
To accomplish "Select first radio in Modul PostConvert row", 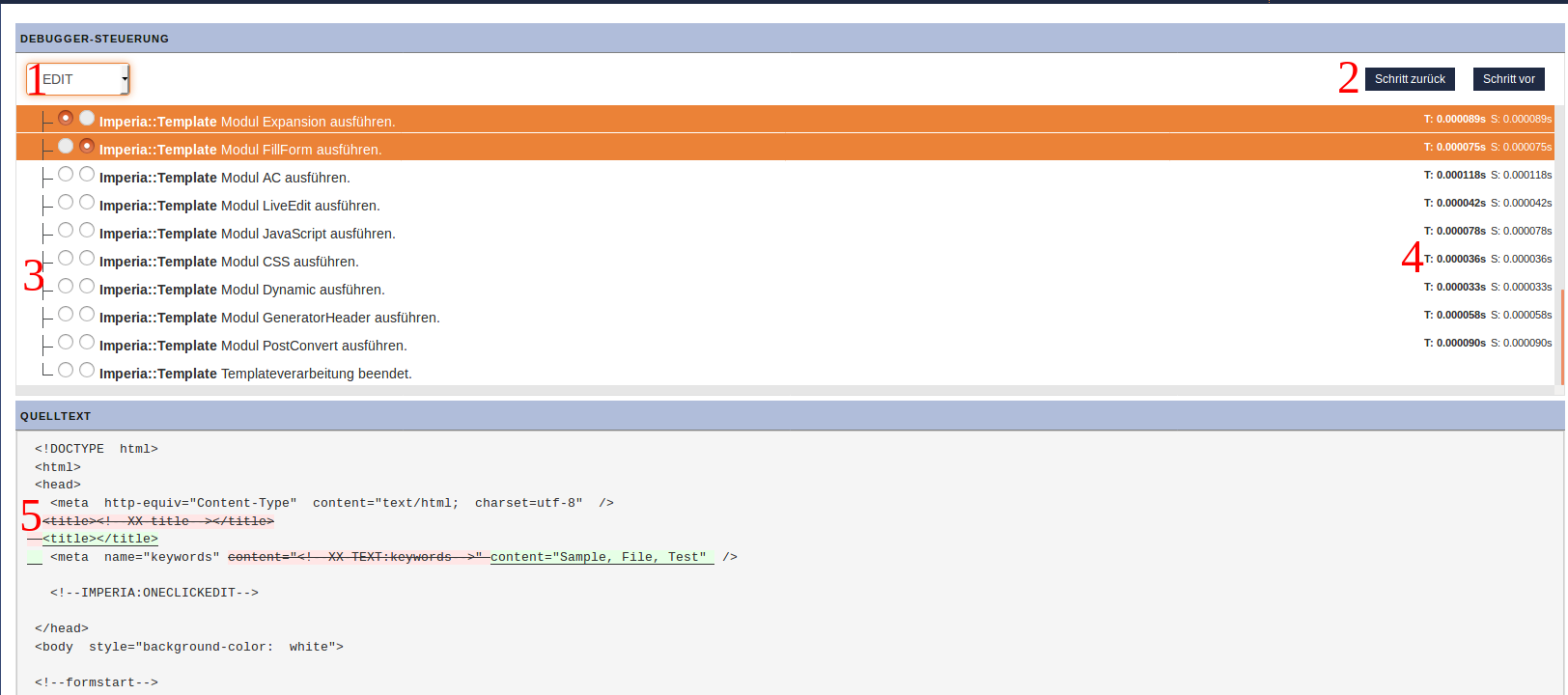I will click(x=66, y=342).
